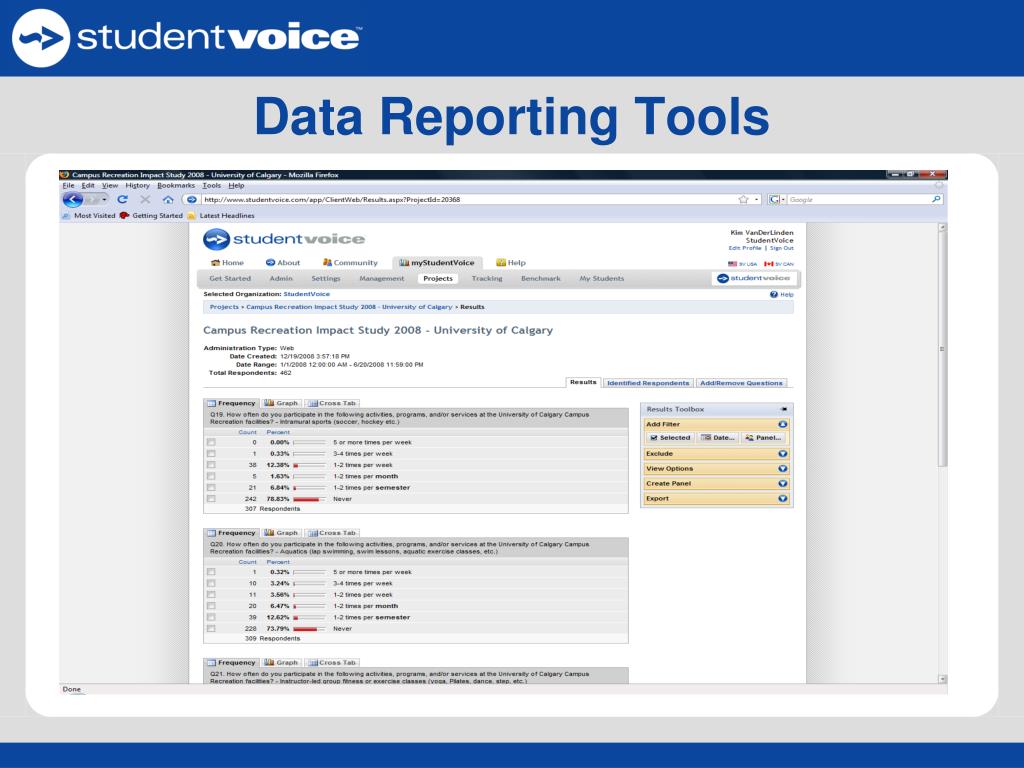Viewport: 1024px width, 768px height.
Task: Go to the browser Home icon
Action: pyautogui.click(x=168, y=199)
